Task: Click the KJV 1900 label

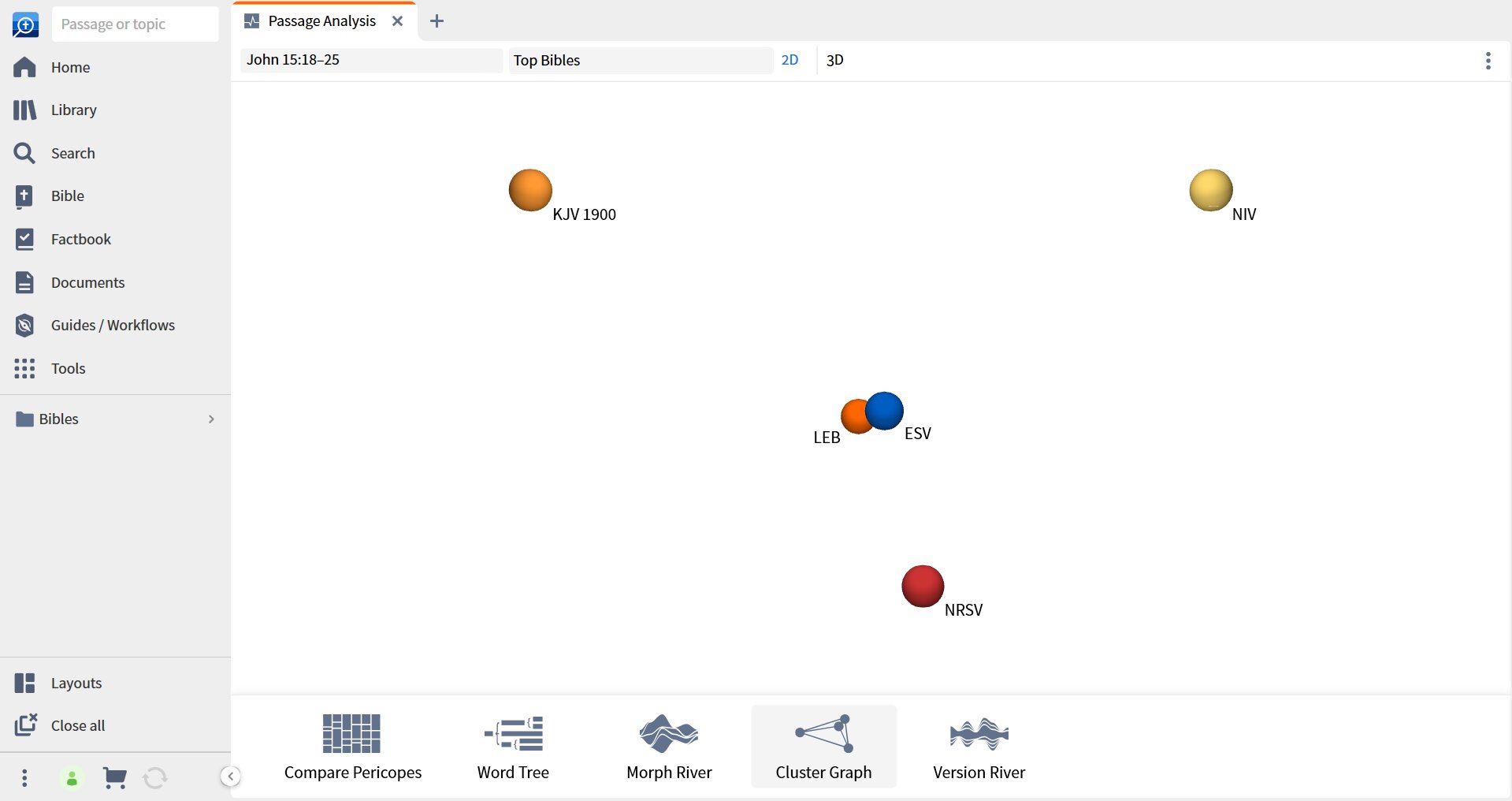Action: click(x=584, y=214)
